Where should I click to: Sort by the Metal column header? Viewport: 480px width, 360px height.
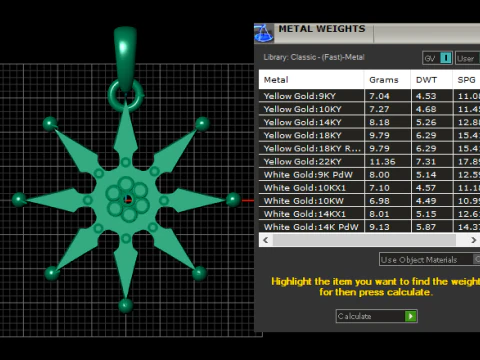coord(311,80)
